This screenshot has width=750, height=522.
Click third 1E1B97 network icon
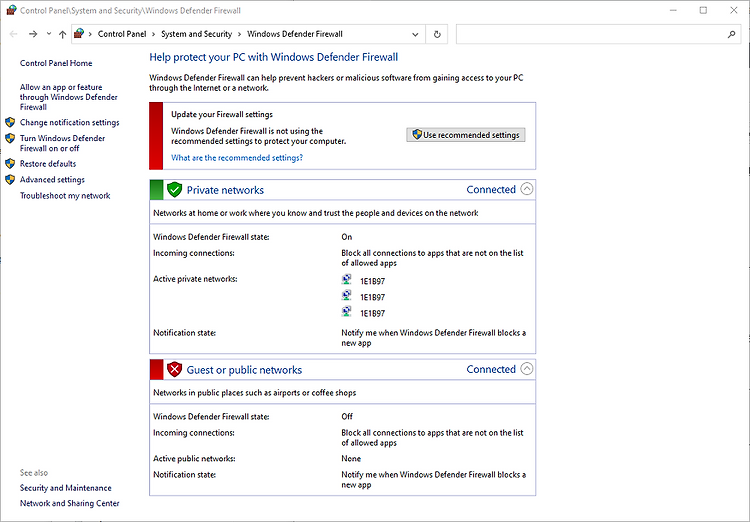(x=346, y=312)
